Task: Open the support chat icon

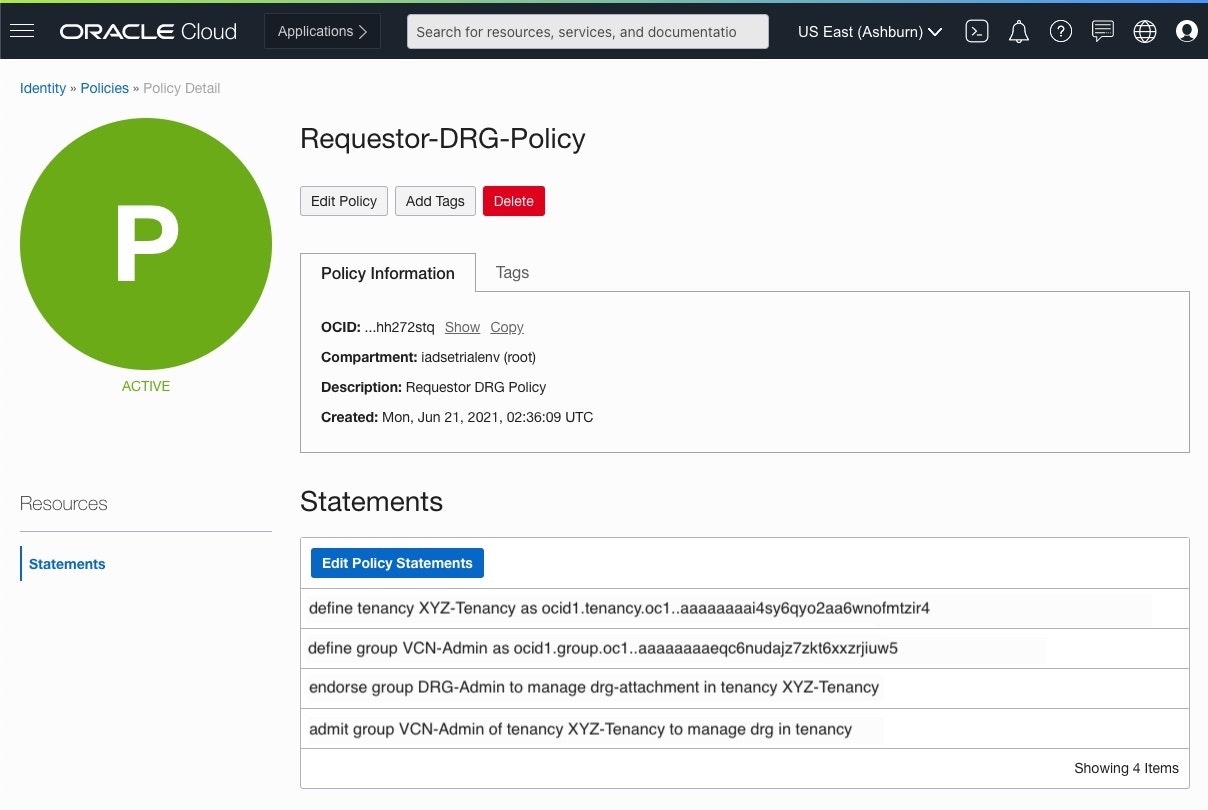Action: (1103, 32)
